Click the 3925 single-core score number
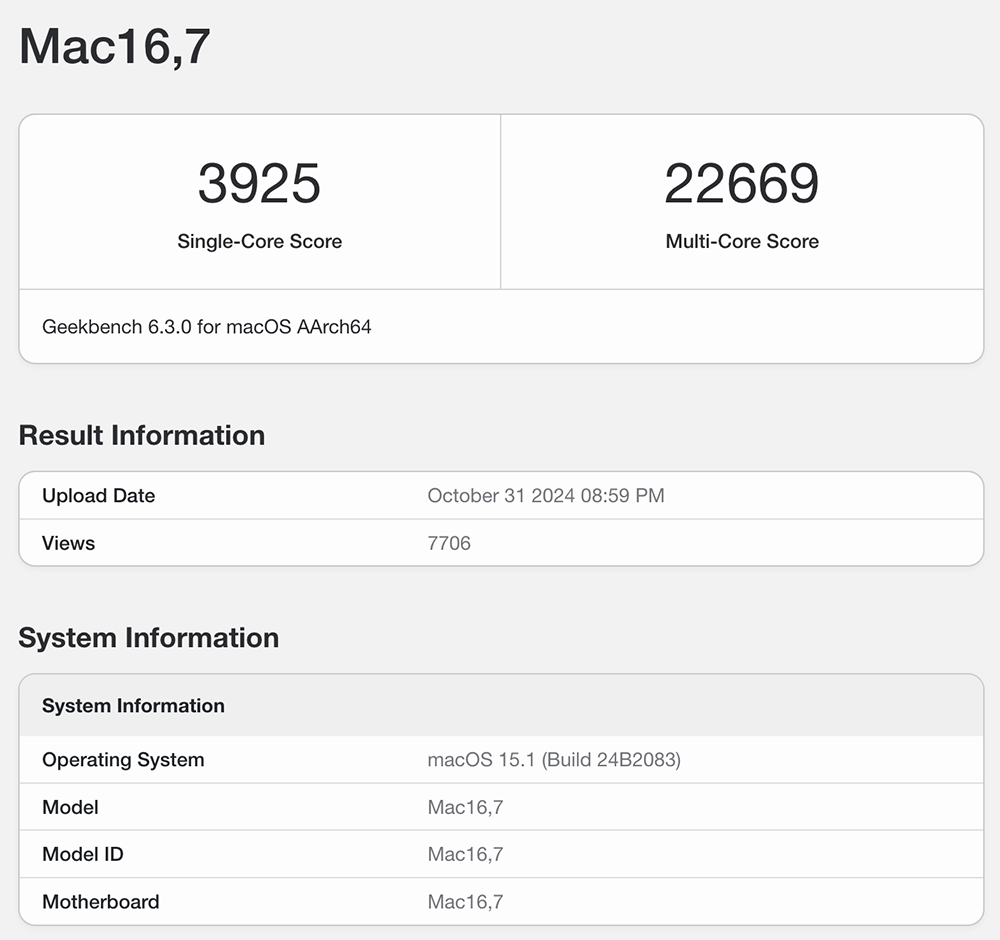 [259, 184]
